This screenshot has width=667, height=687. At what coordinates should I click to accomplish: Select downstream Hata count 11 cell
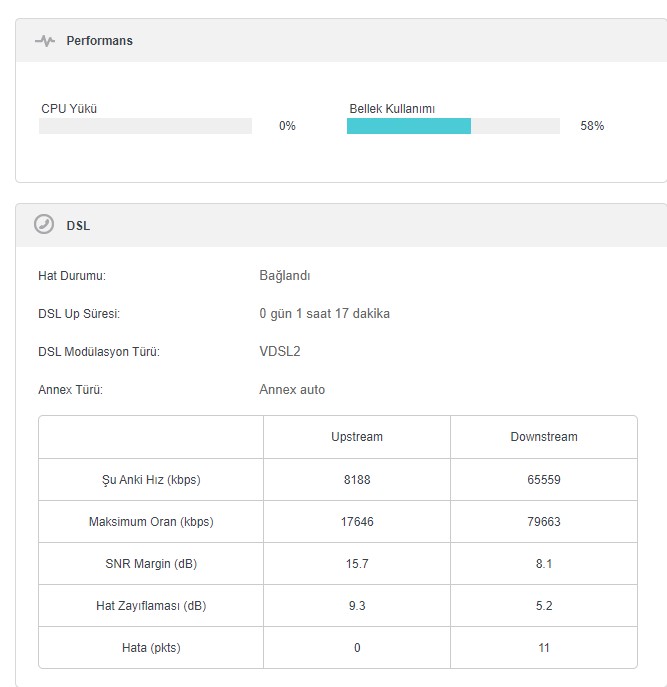[x=544, y=648]
